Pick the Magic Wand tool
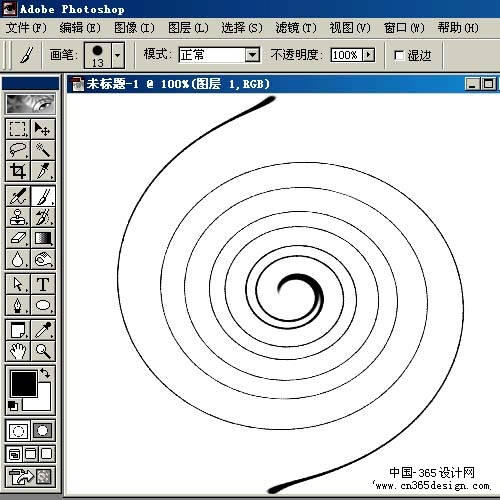This screenshot has height=500, width=500. (43, 150)
